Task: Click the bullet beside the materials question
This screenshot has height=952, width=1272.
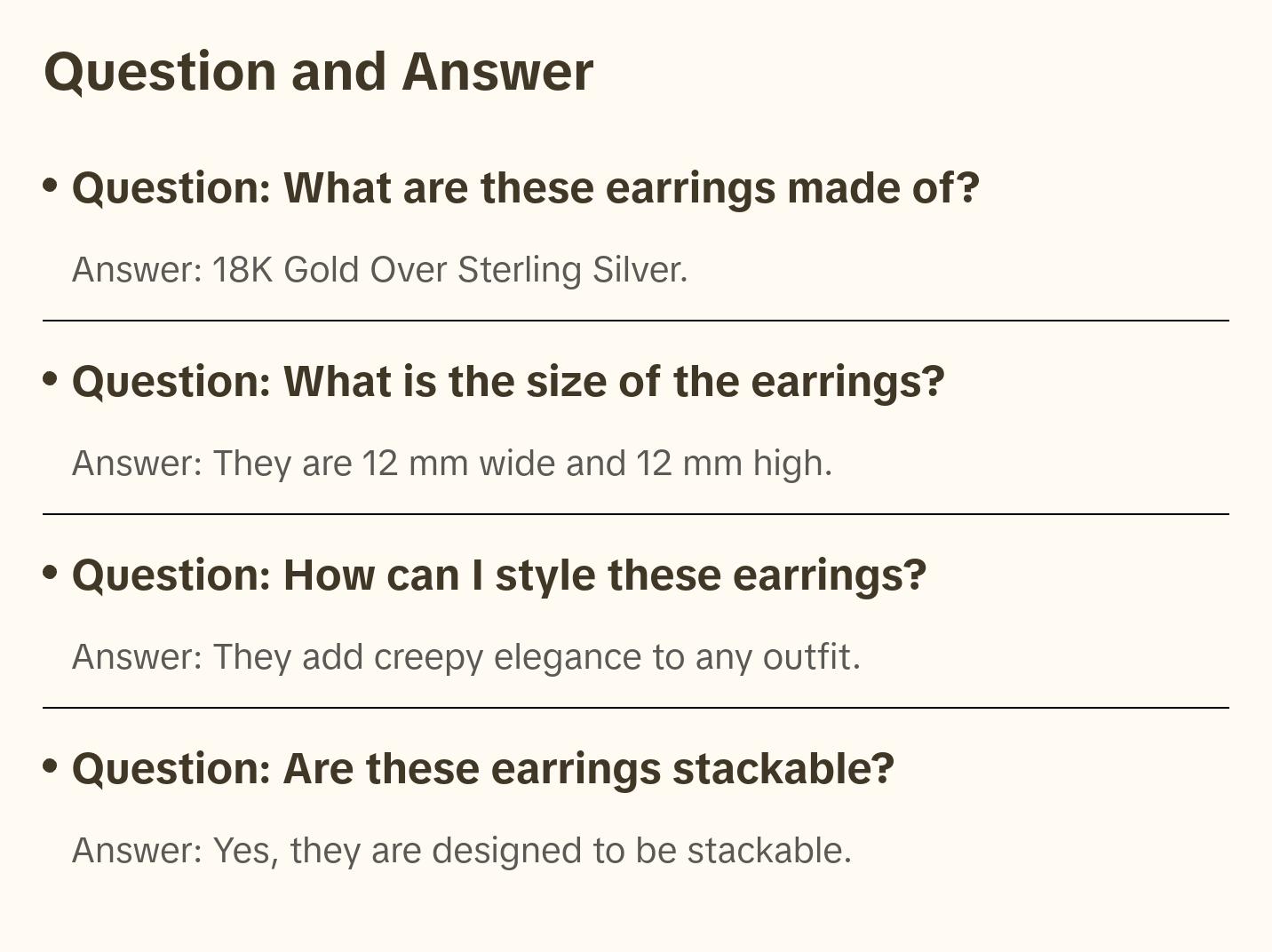Action: coord(51,186)
